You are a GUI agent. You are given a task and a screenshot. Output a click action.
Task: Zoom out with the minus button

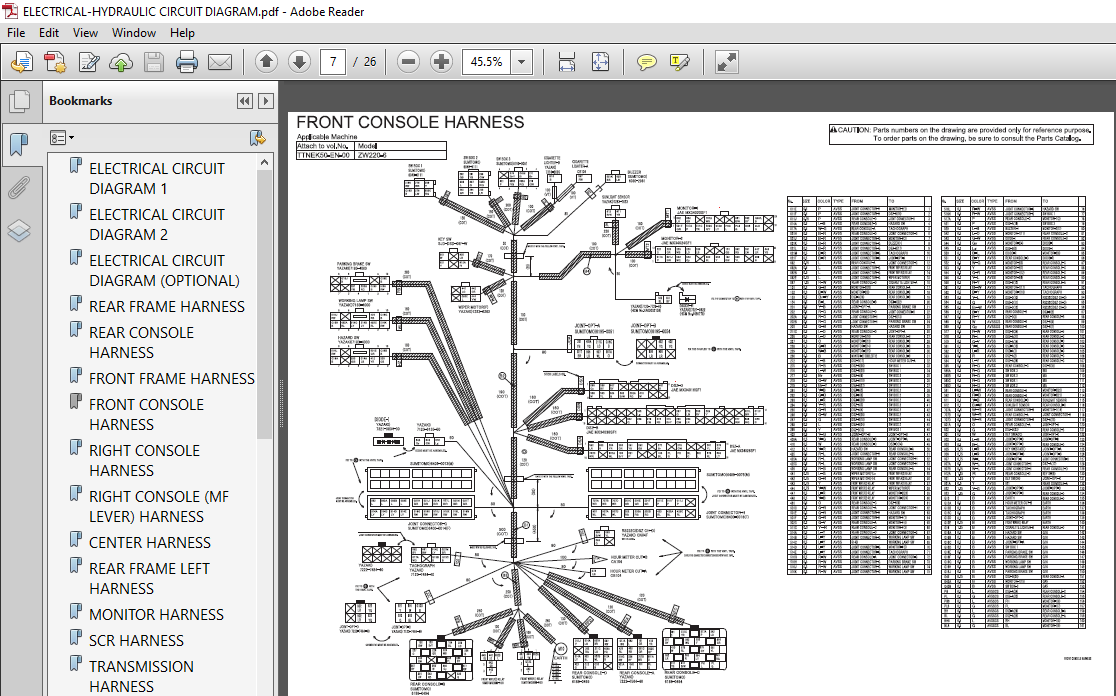click(409, 62)
